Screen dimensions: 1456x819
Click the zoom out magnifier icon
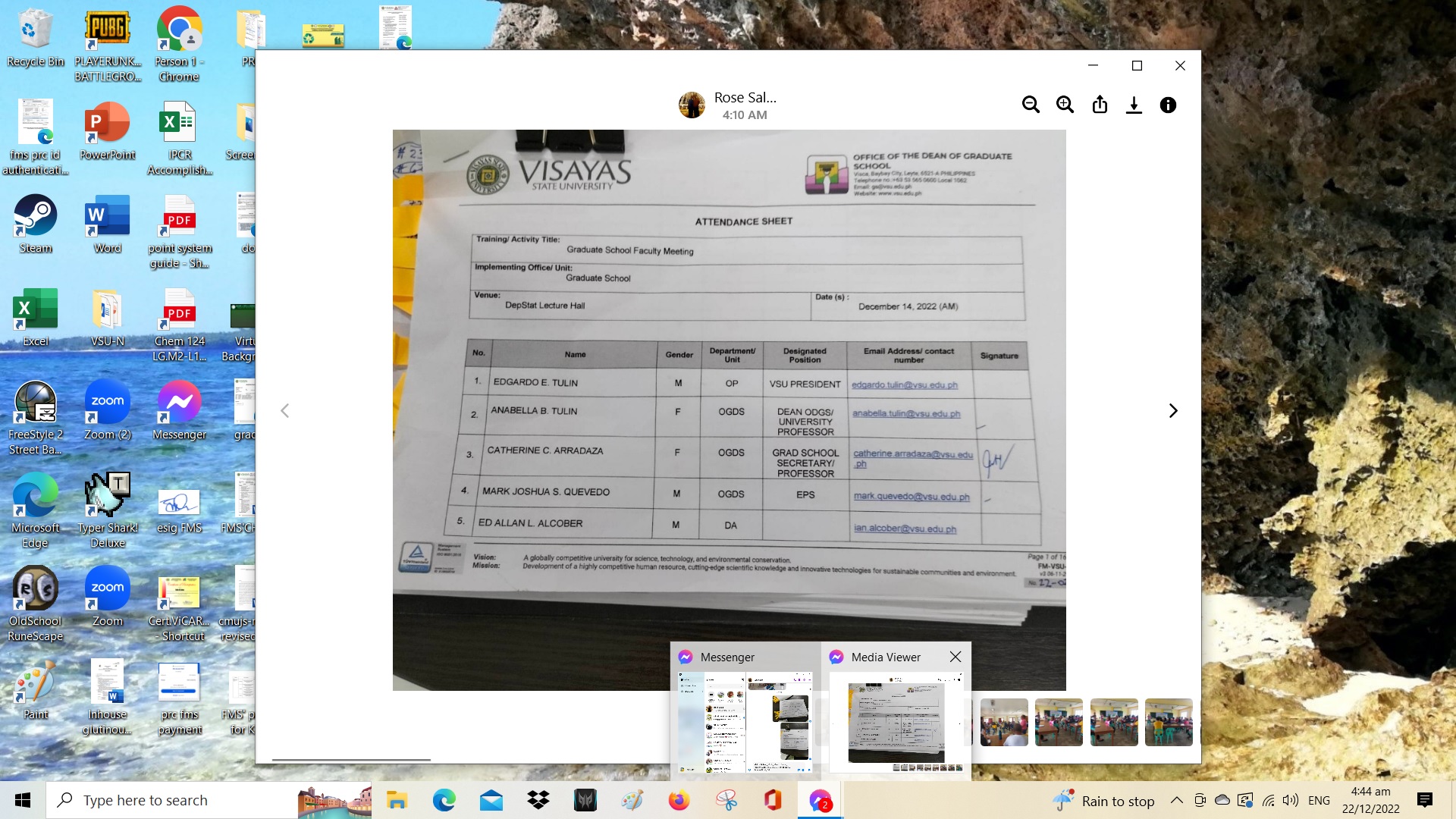[1030, 105]
